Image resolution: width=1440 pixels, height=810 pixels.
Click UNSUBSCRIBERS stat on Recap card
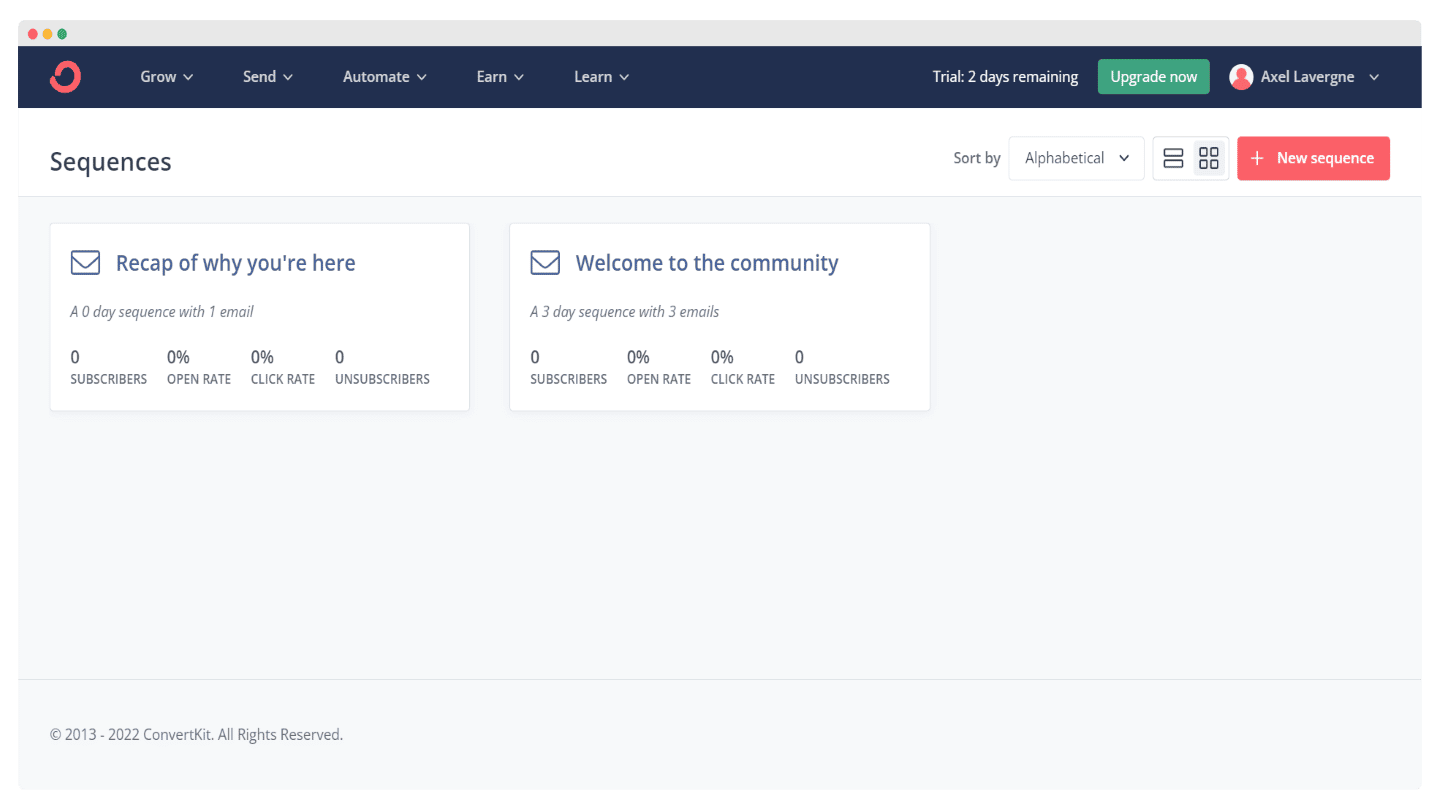[382, 367]
